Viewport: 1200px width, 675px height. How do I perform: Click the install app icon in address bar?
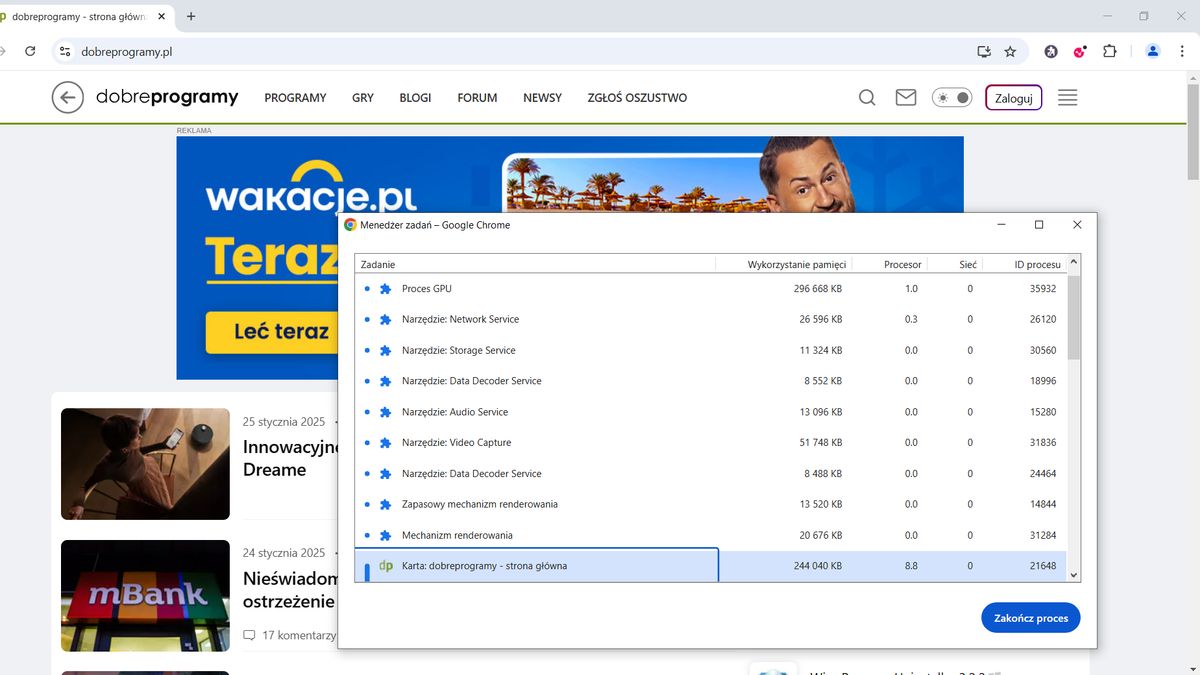point(984,51)
